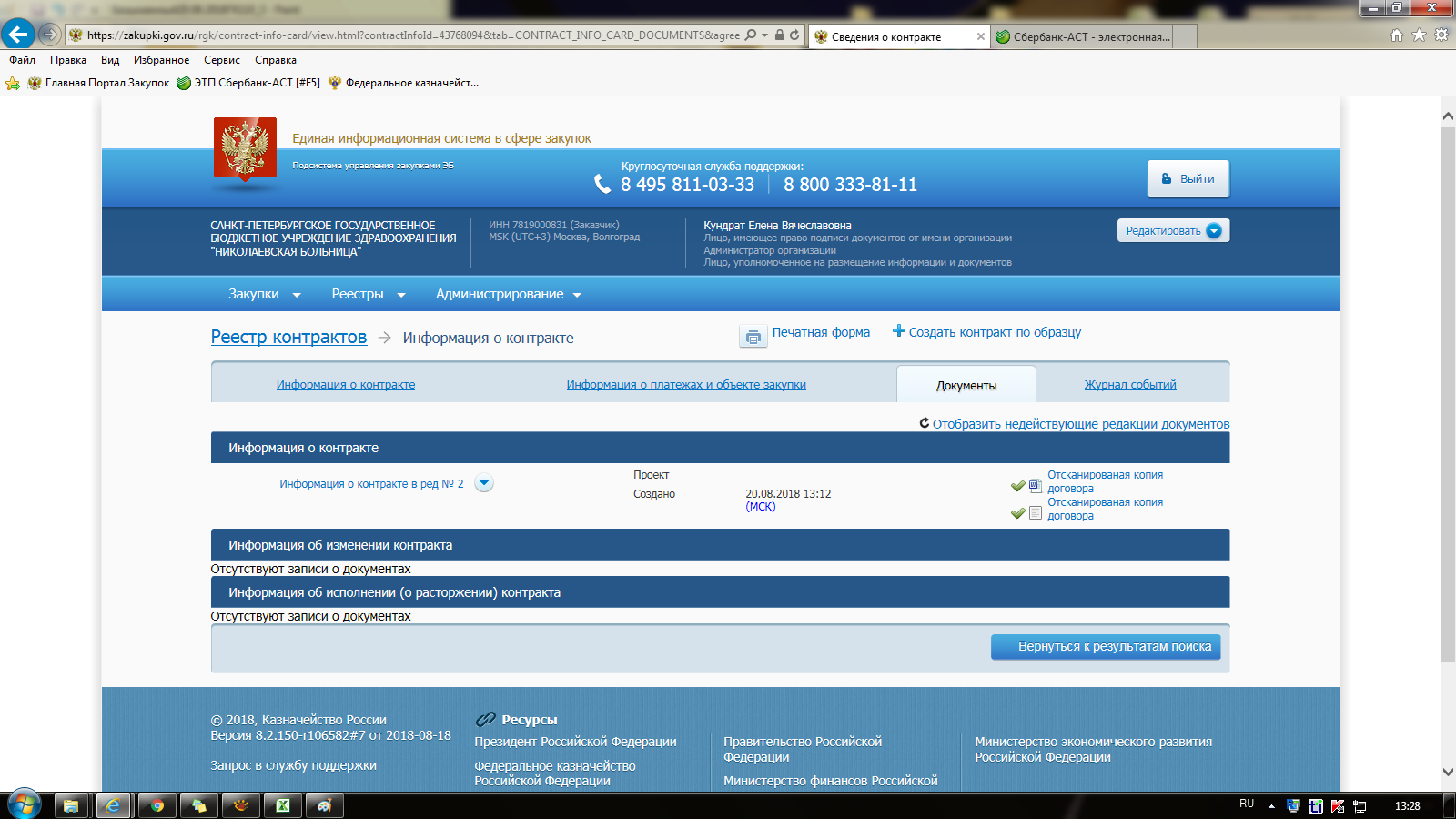Image resolution: width=1456 pixels, height=819 pixels.
Task: Switch to Информация о контракте tab
Action: pos(346,385)
